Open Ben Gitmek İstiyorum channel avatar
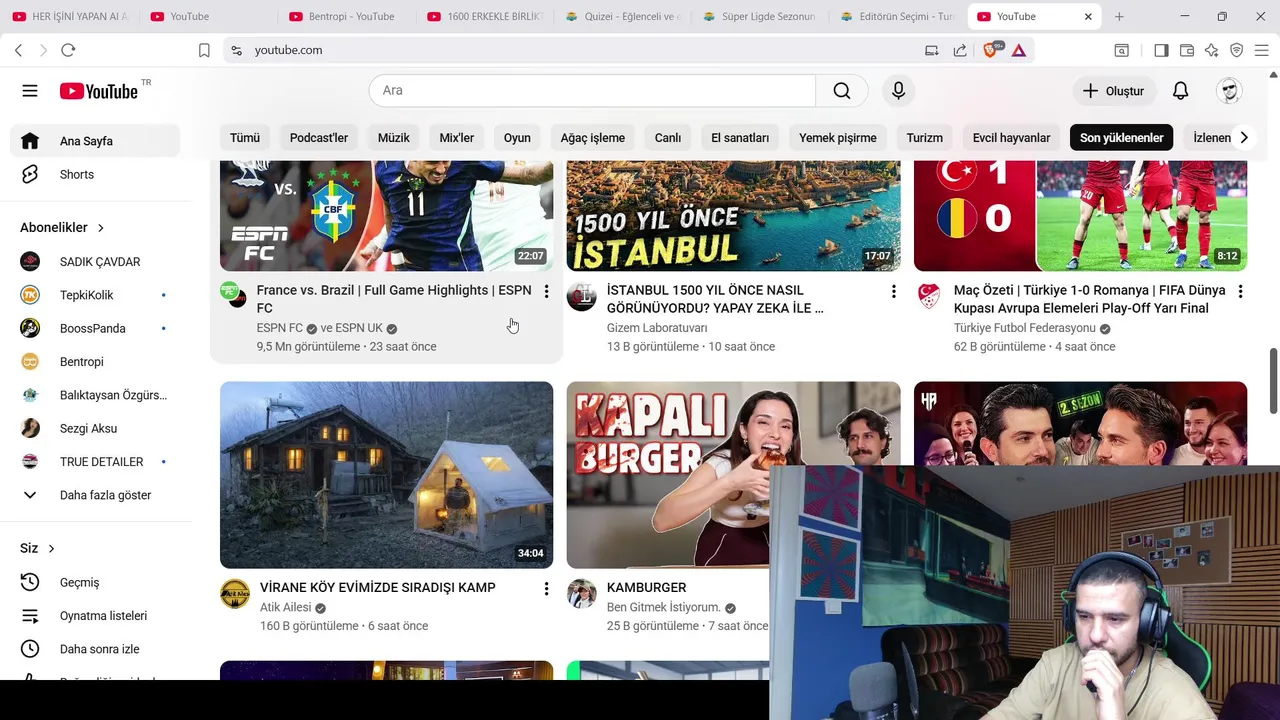The width and height of the screenshot is (1280, 720). coord(581,594)
